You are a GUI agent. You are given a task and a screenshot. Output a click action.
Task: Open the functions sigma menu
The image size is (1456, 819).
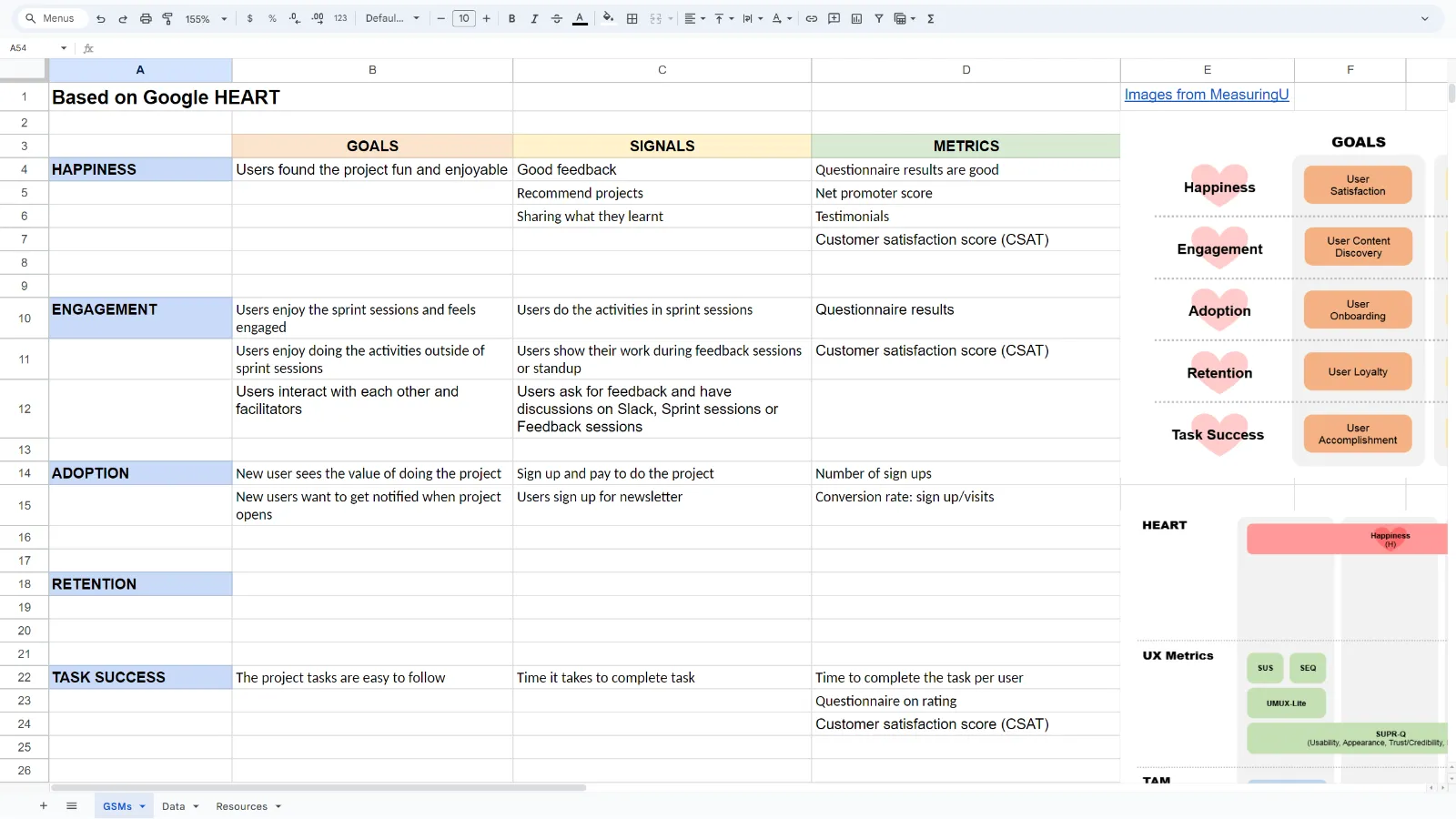point(931,18)
